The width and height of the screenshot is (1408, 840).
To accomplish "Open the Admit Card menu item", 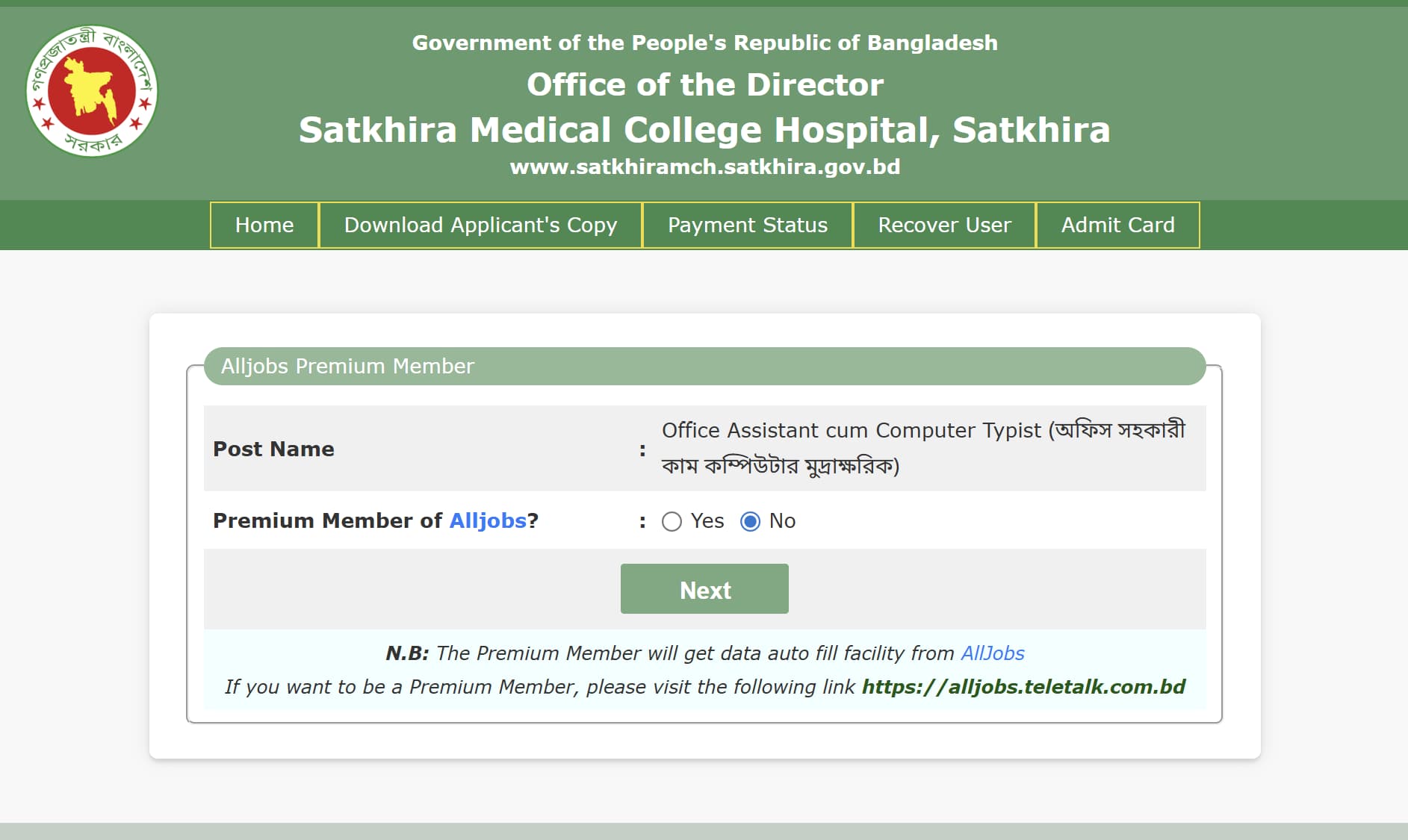I will pos(1117,225).
